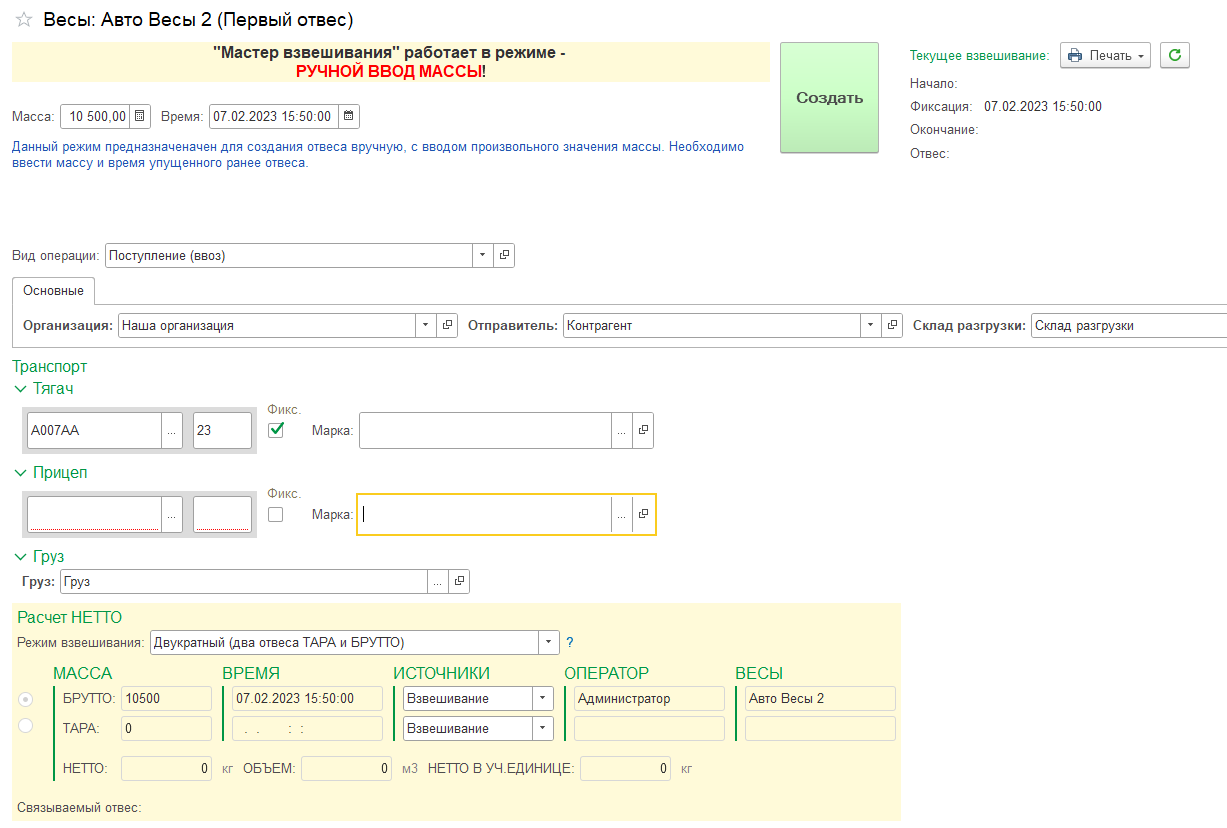Open the Организация record icon
The height and width of the screenshot is (828, 1227).
click(x=447, y=326)
